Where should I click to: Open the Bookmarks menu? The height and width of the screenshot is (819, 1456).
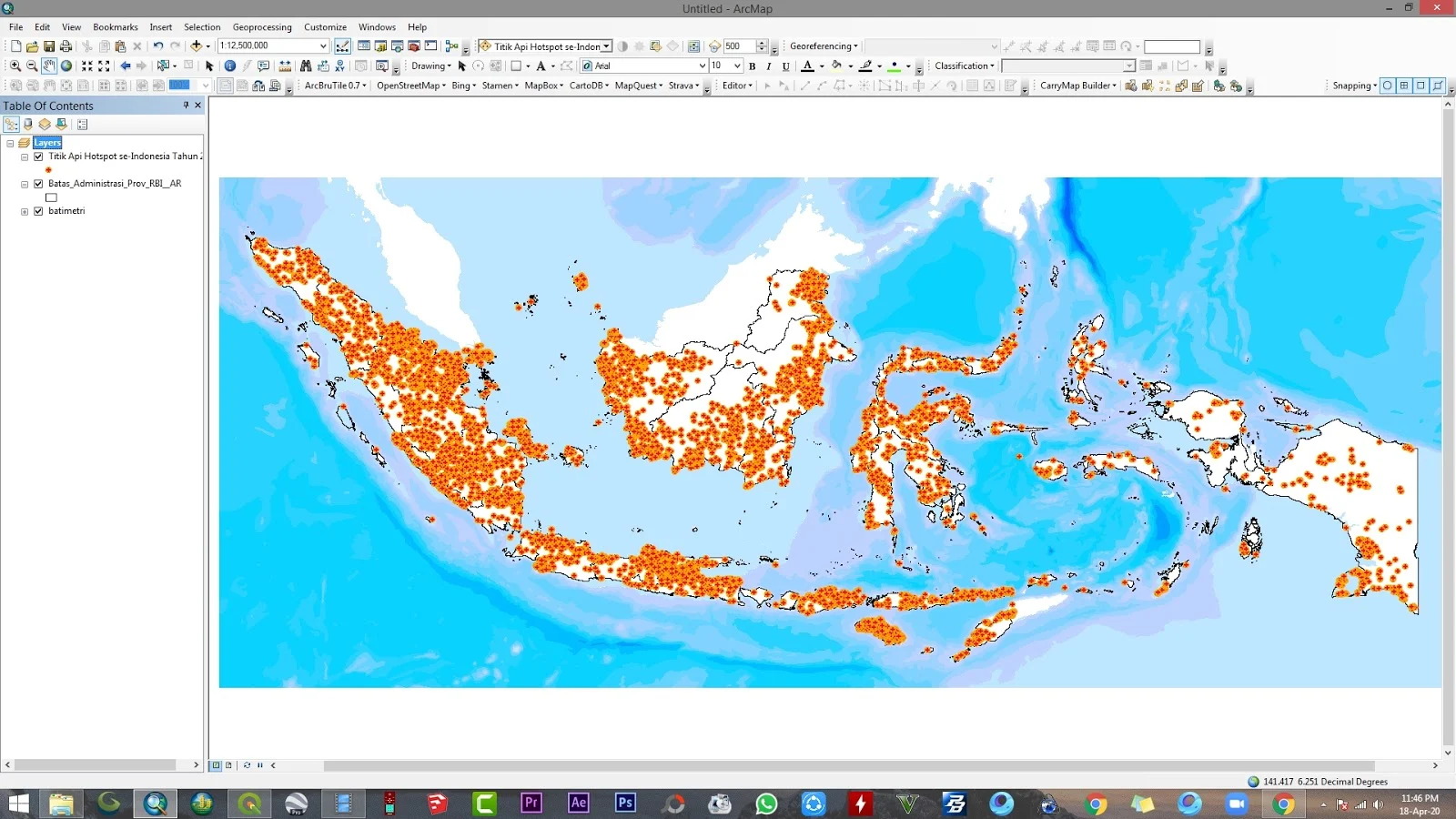[115, 26]
